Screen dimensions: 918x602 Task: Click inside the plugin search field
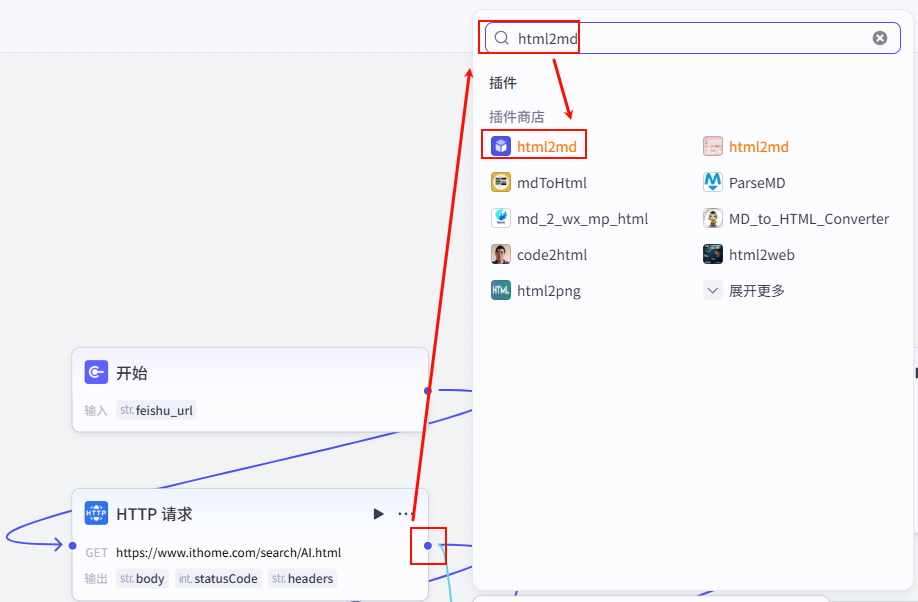point(700,38)
